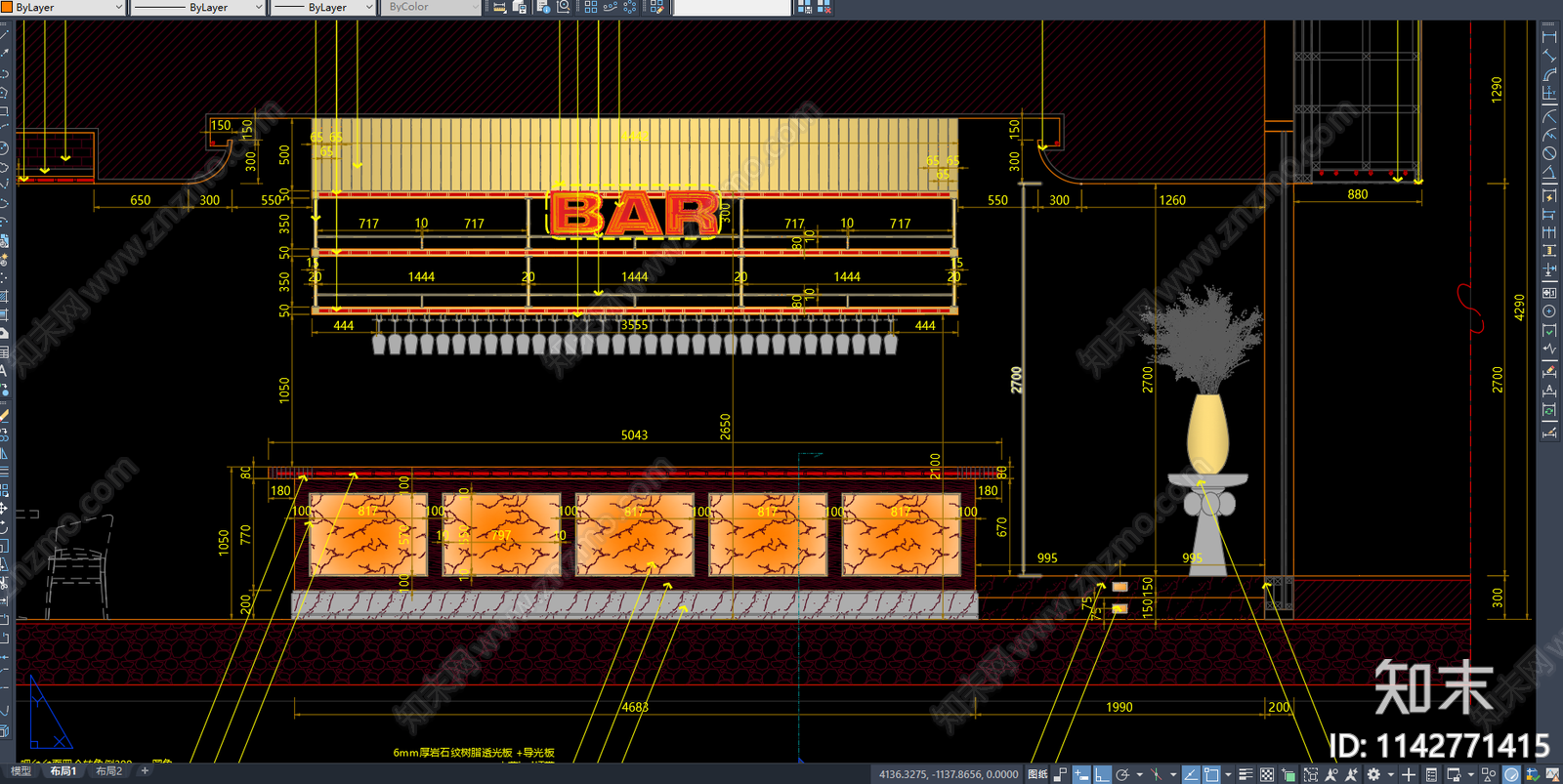This screenshot has width=1563, height=784.
Task: Select the Linear dimension tool
Action: pos(1549,36)
